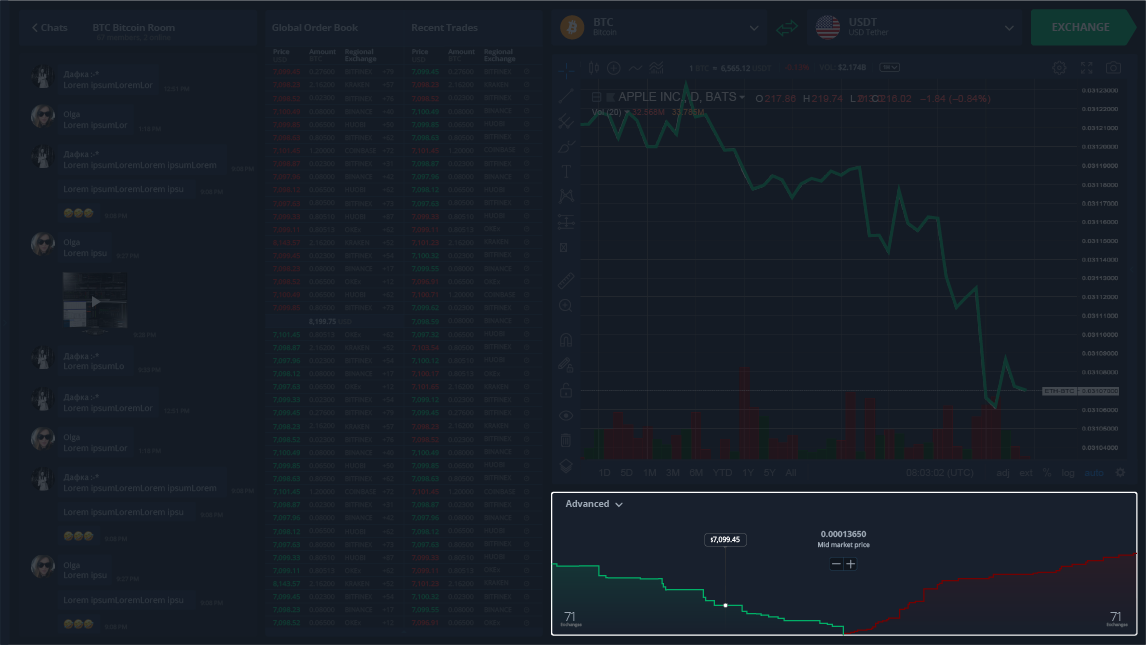
Task: Toggle the lock all drawings tool
Action: pos(566,390)
